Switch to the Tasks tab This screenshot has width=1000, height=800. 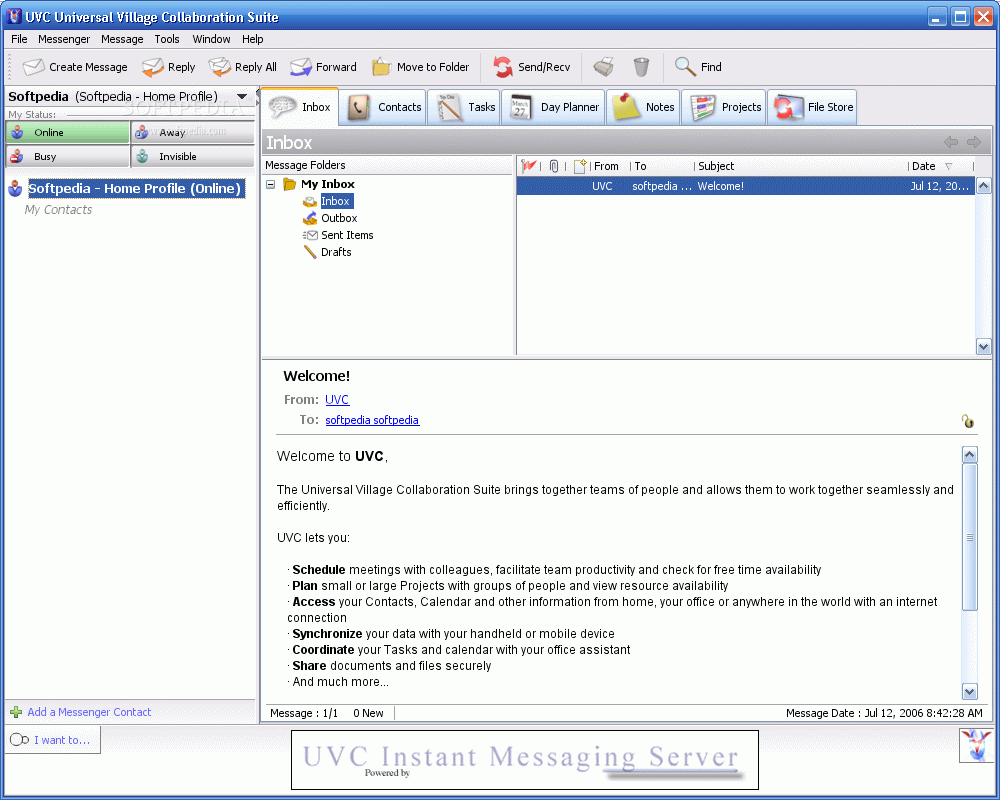pyautogui.click(x=464, y=107)
